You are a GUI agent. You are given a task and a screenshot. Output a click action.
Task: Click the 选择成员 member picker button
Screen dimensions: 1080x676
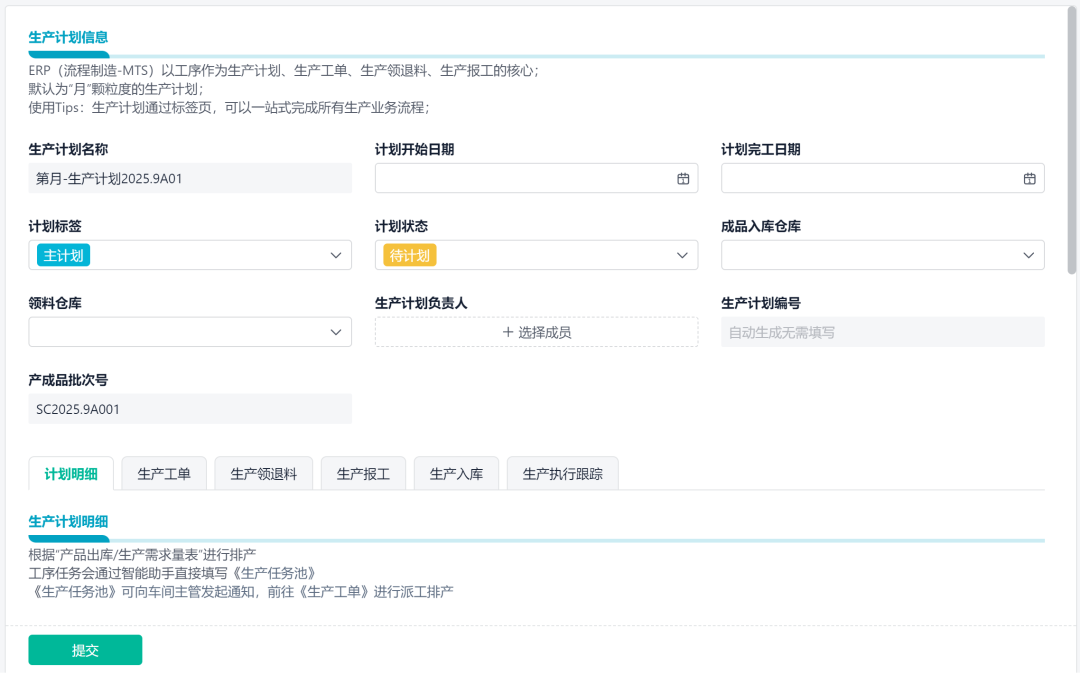click(536, 331)
